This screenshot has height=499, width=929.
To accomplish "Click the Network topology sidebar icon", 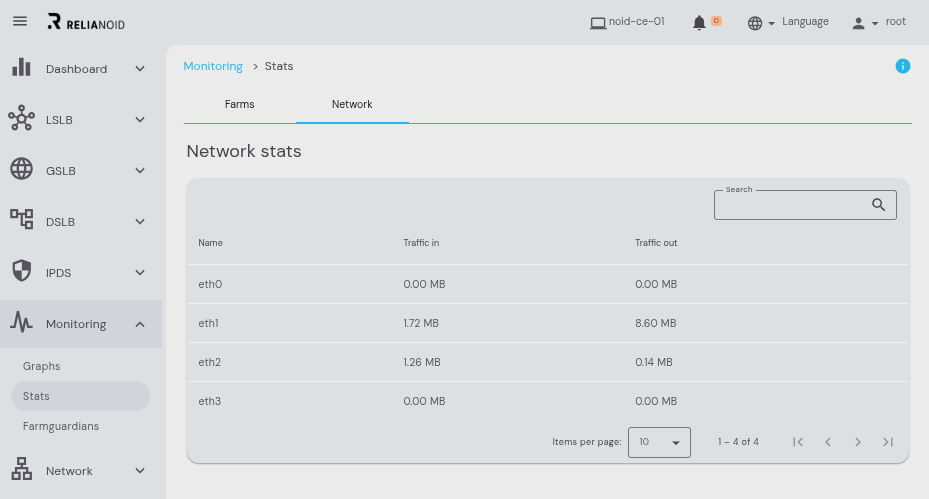I will (21, 469).
